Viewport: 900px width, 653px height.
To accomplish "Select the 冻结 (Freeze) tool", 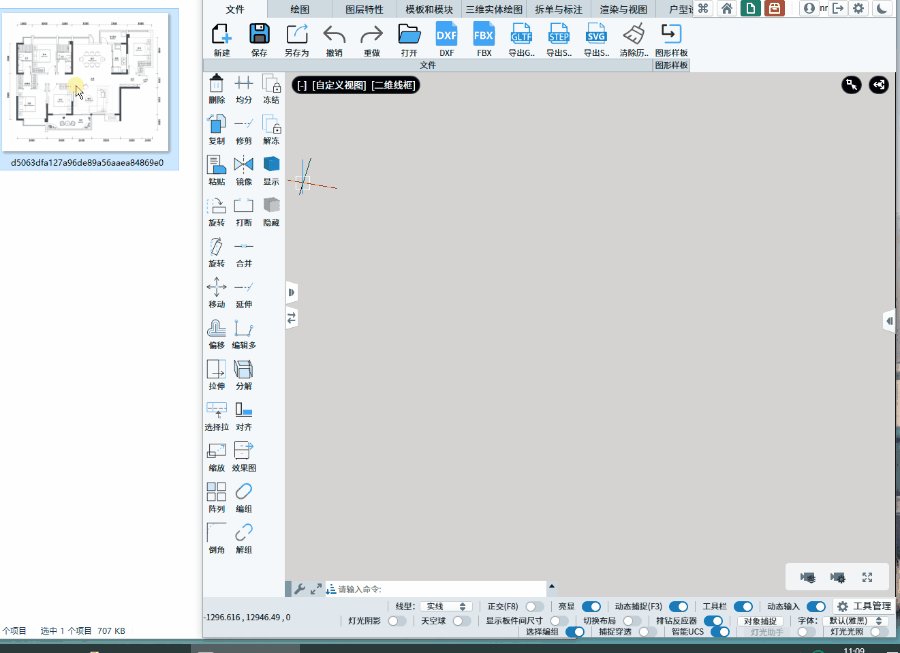I will tap(271, 84).
